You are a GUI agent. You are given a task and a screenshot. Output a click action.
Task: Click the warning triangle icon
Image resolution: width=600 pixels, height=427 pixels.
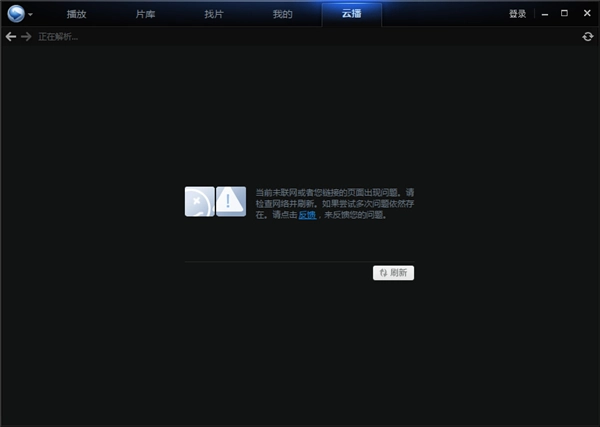(x=231, y=202)
